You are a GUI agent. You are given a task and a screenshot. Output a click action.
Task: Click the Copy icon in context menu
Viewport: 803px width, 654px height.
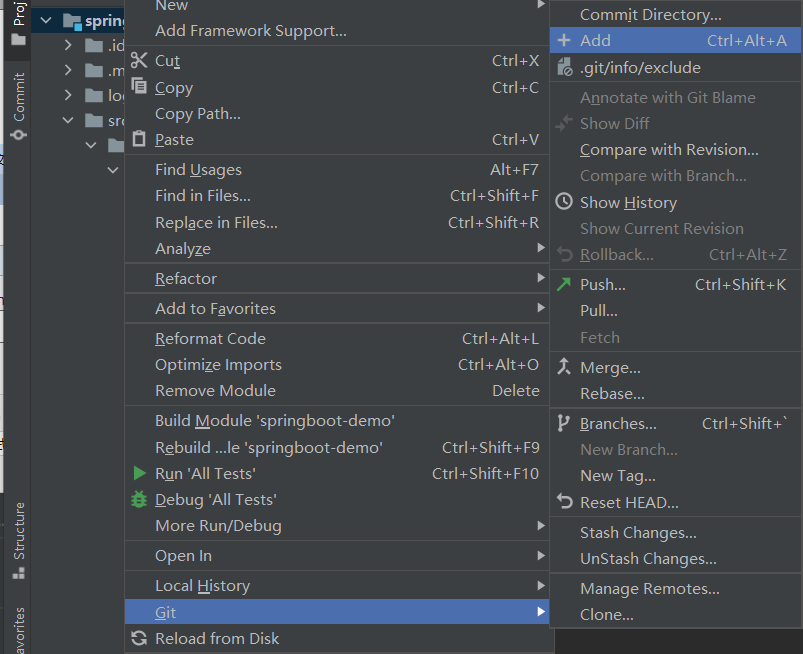click(x=139, y=87)
